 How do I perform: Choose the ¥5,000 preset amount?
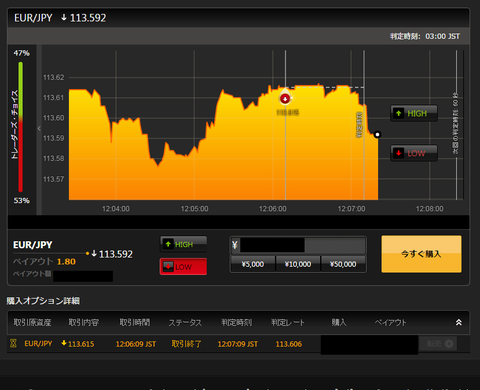point(253,264)
